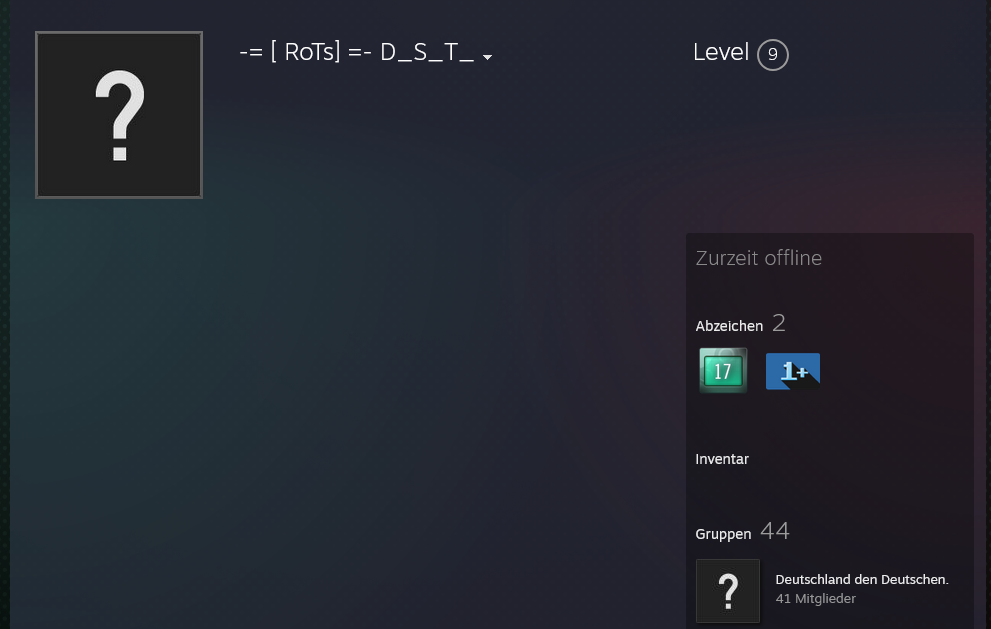Image resolution: width=991 pixels, height=629 pixels.
Task: Click the white question mark inside the profile avatar
Action: click(119, 115)
